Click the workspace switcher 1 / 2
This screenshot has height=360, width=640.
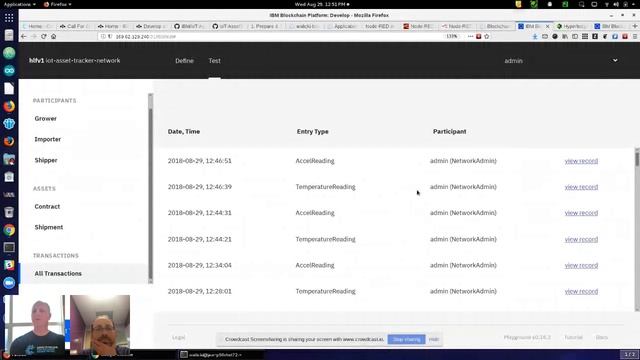[x=629, y=354]
